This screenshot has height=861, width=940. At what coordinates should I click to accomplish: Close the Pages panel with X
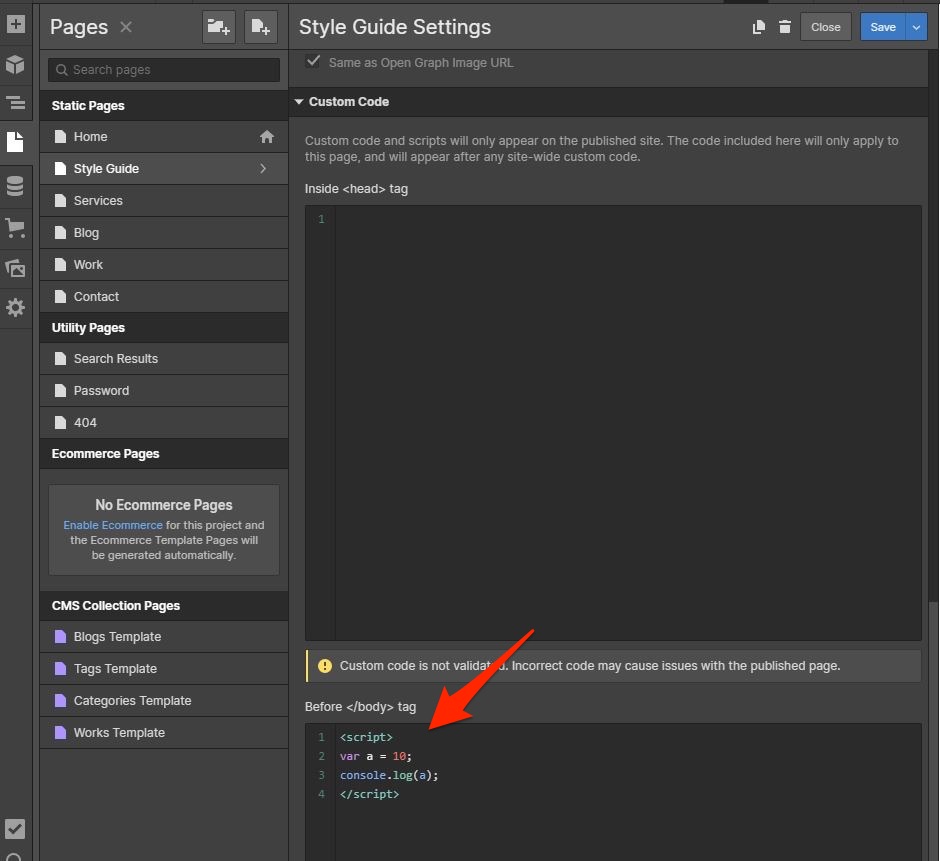pos(126,27)
